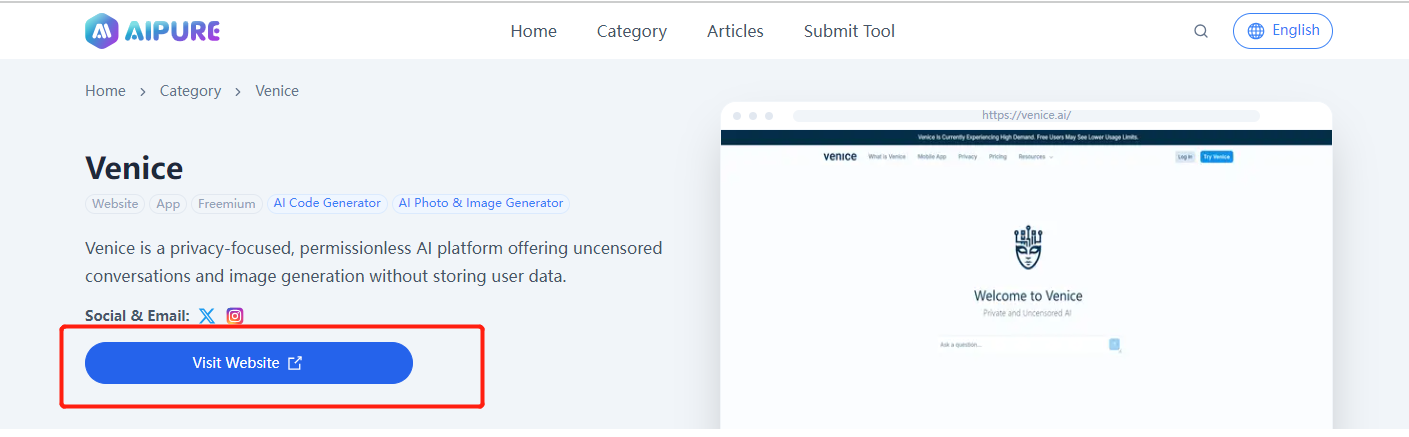Select the App tag

click(x=168, y=204)
